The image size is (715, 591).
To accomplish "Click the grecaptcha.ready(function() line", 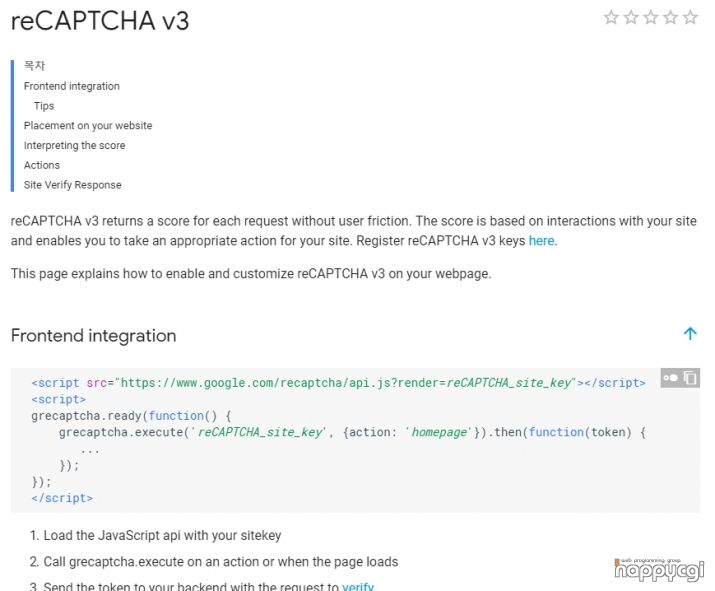I will (x=131, y=416).
